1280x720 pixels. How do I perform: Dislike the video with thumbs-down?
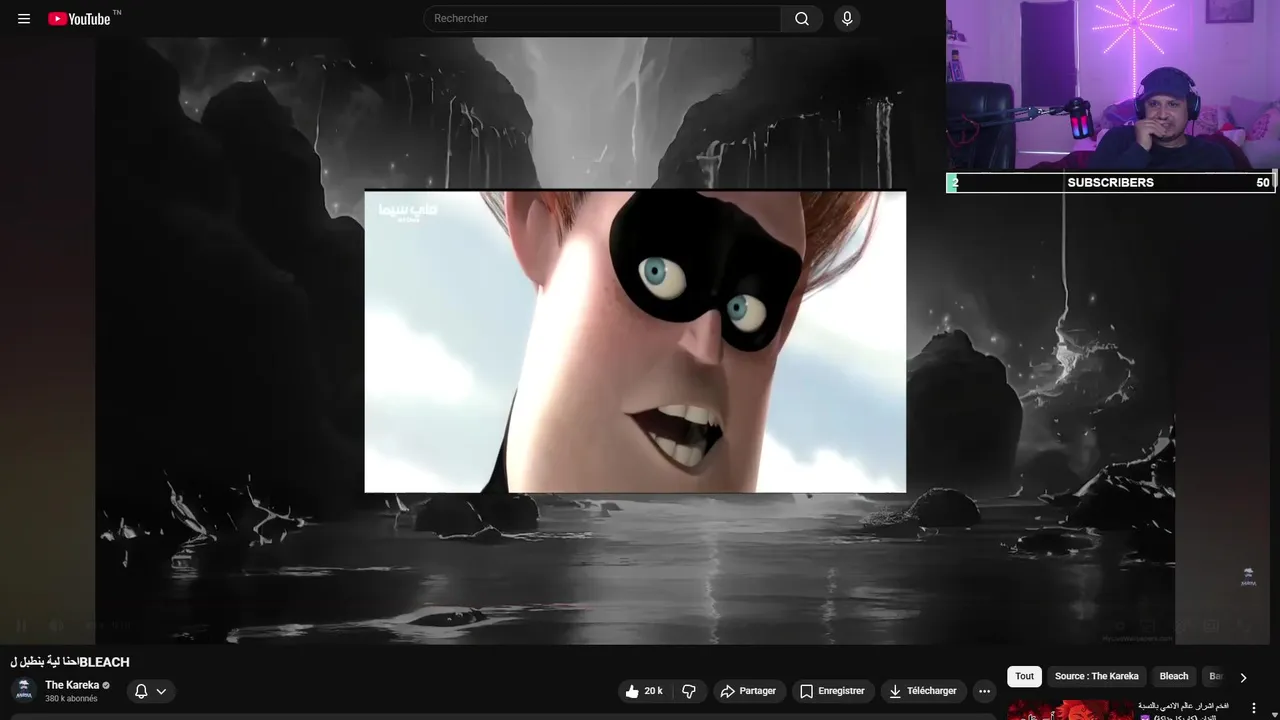pyautogui.click(x=688, y=691)
